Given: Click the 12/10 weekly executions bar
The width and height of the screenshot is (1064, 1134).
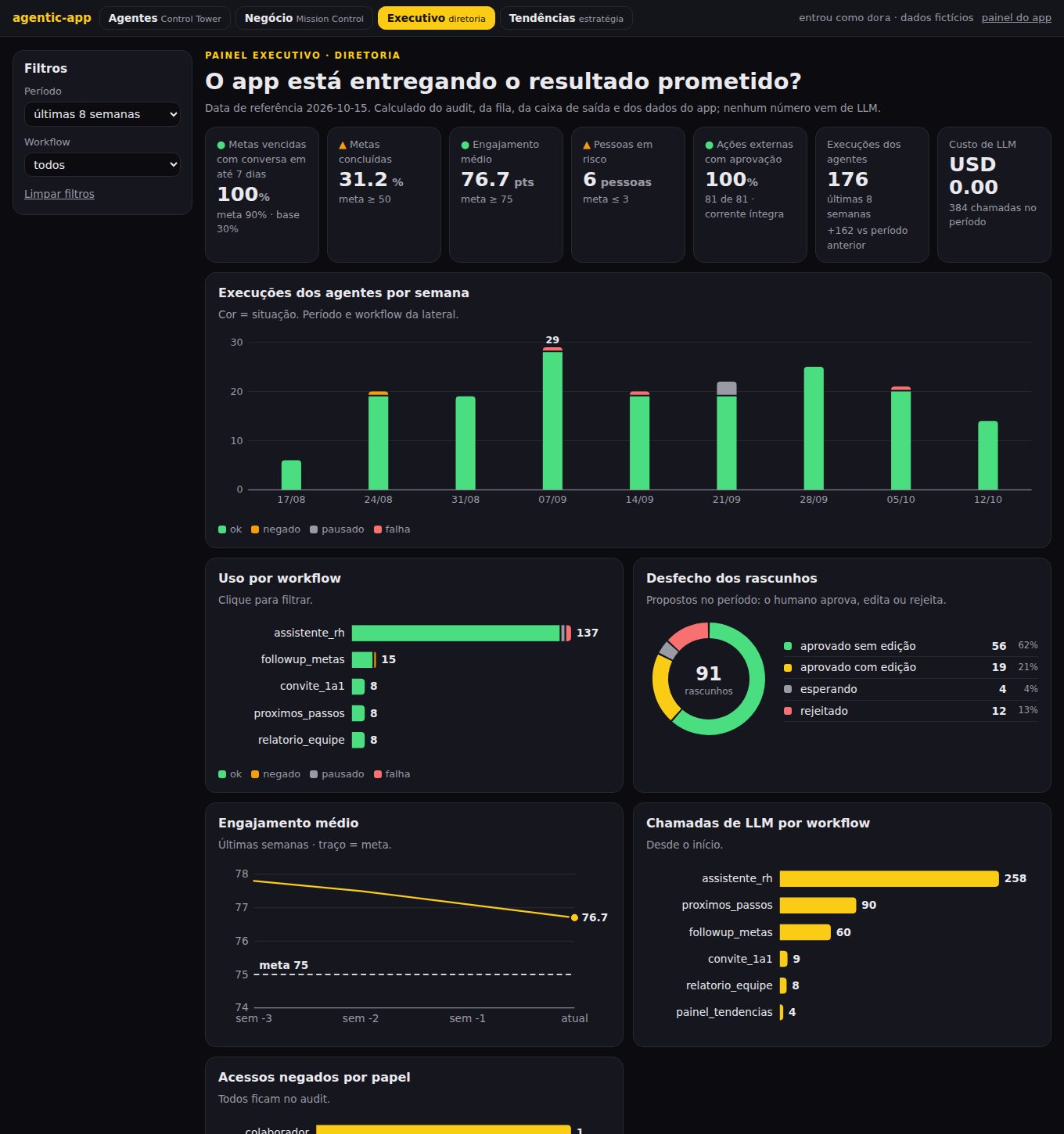Looking at the screenshot, I should tap(988, 455).
